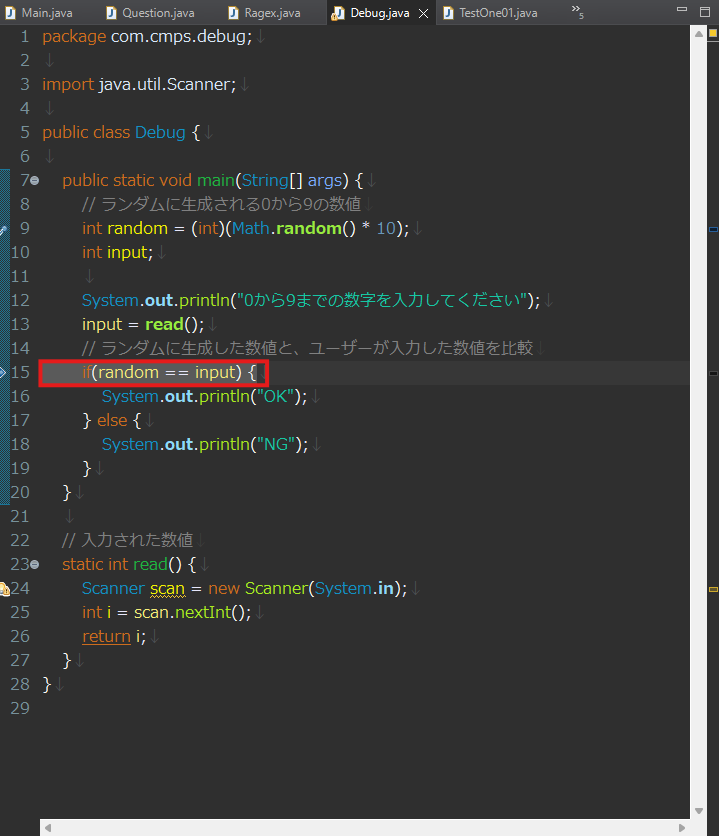Open the TestOne01.java tab
The image size is (719, 836).
coord(497,13)
